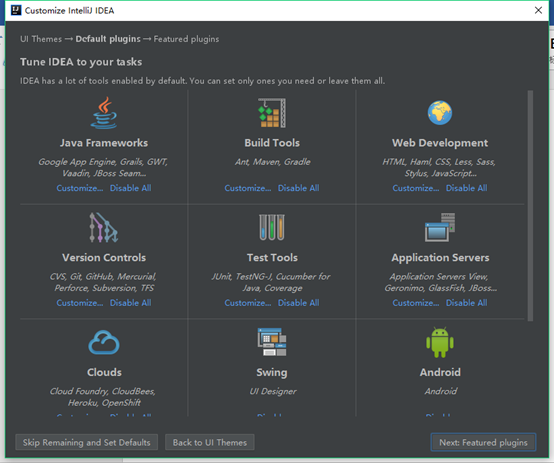Click the Java Frameworks coffee cup icon
This screenshot has width=554, height=463.
104,113
